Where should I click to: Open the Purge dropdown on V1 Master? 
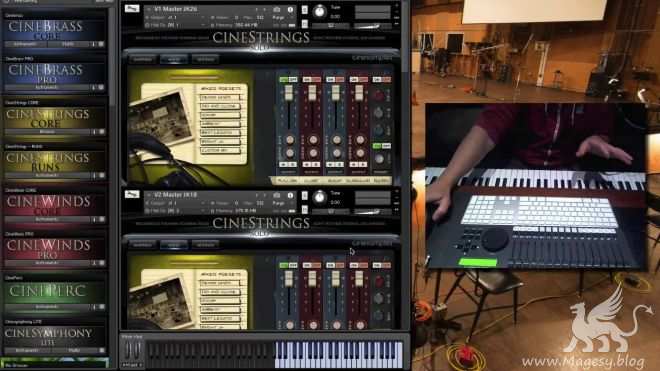281,18
